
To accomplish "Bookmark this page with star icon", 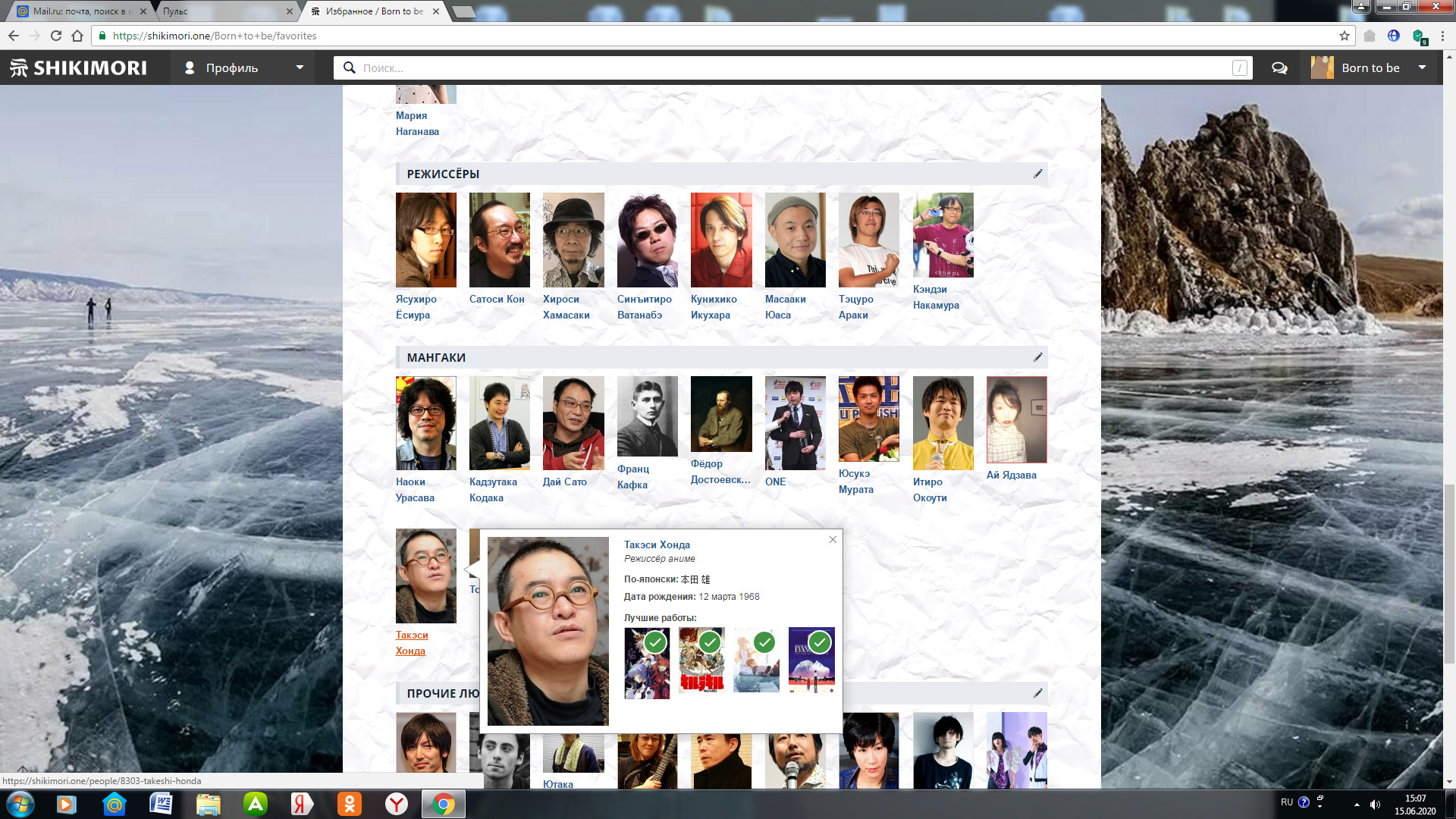I will [1345, 36].
